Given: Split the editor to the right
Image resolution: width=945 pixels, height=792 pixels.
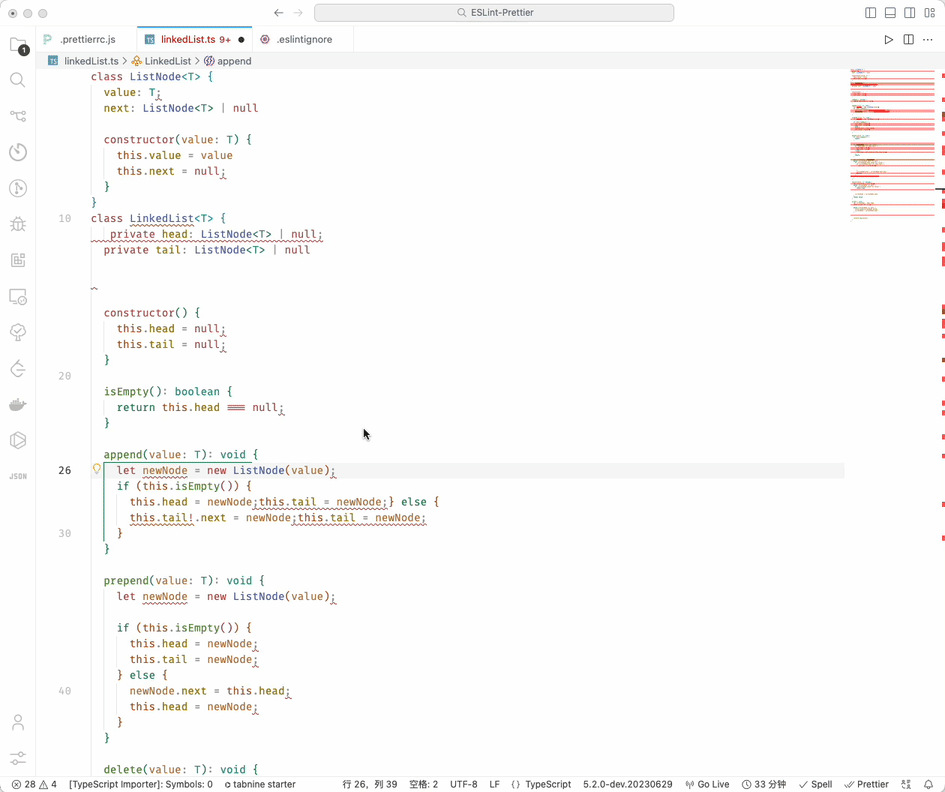Looking at the screenshot, I should (x=908, y=39).
